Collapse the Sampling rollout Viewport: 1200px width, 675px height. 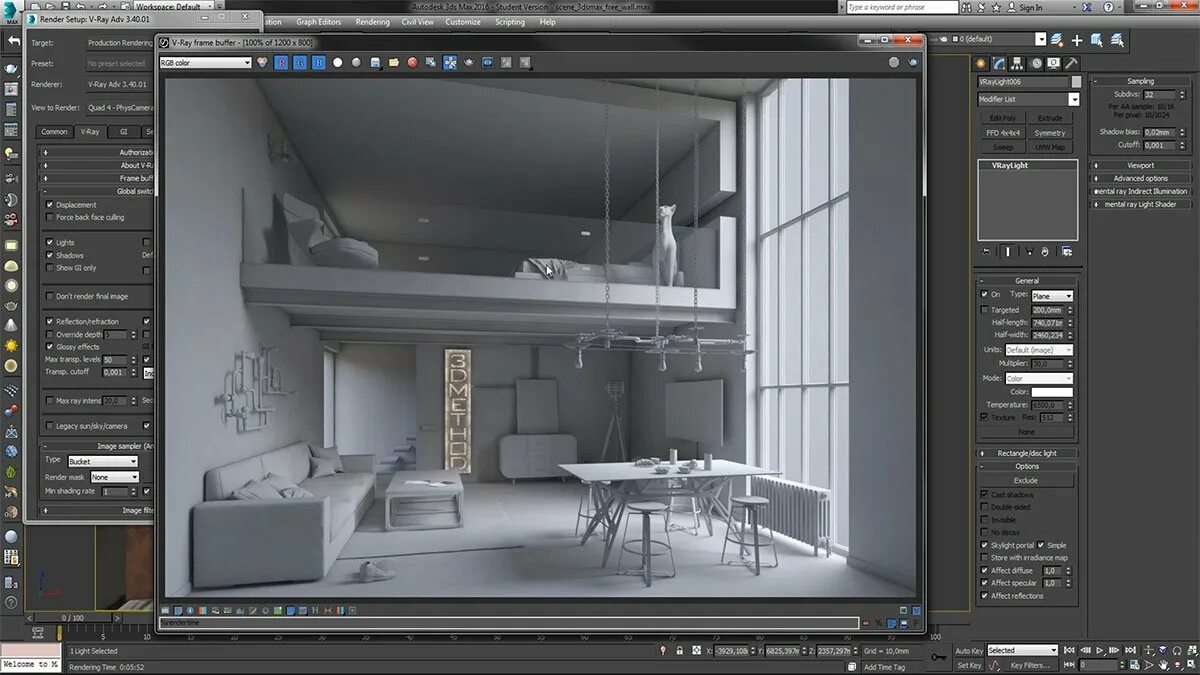pyautogui.click(x=1140, y=81)
